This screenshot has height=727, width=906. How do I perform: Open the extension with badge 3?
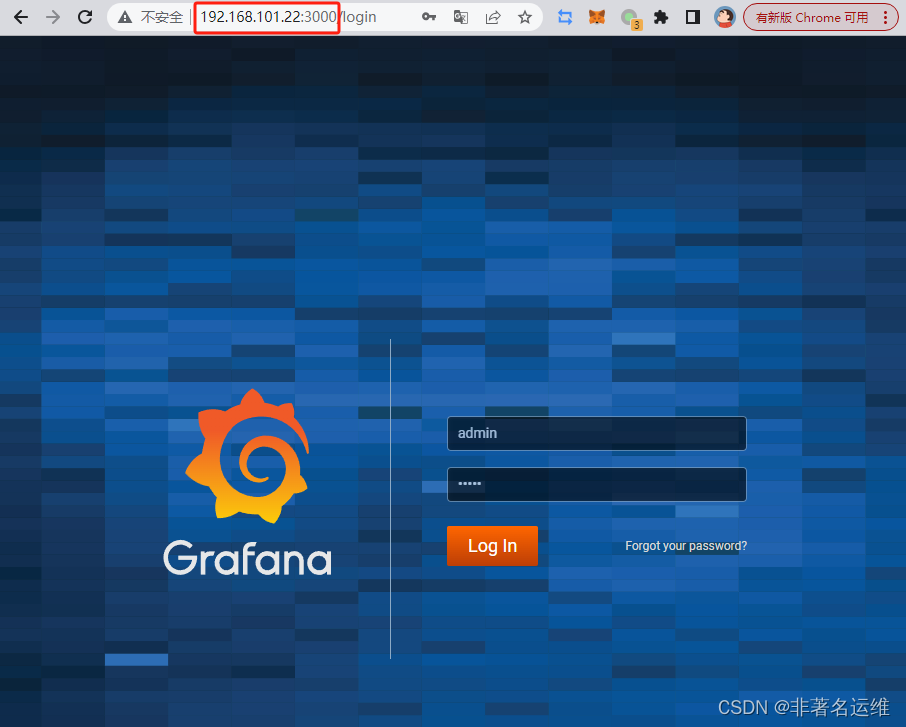click(630, 18)
